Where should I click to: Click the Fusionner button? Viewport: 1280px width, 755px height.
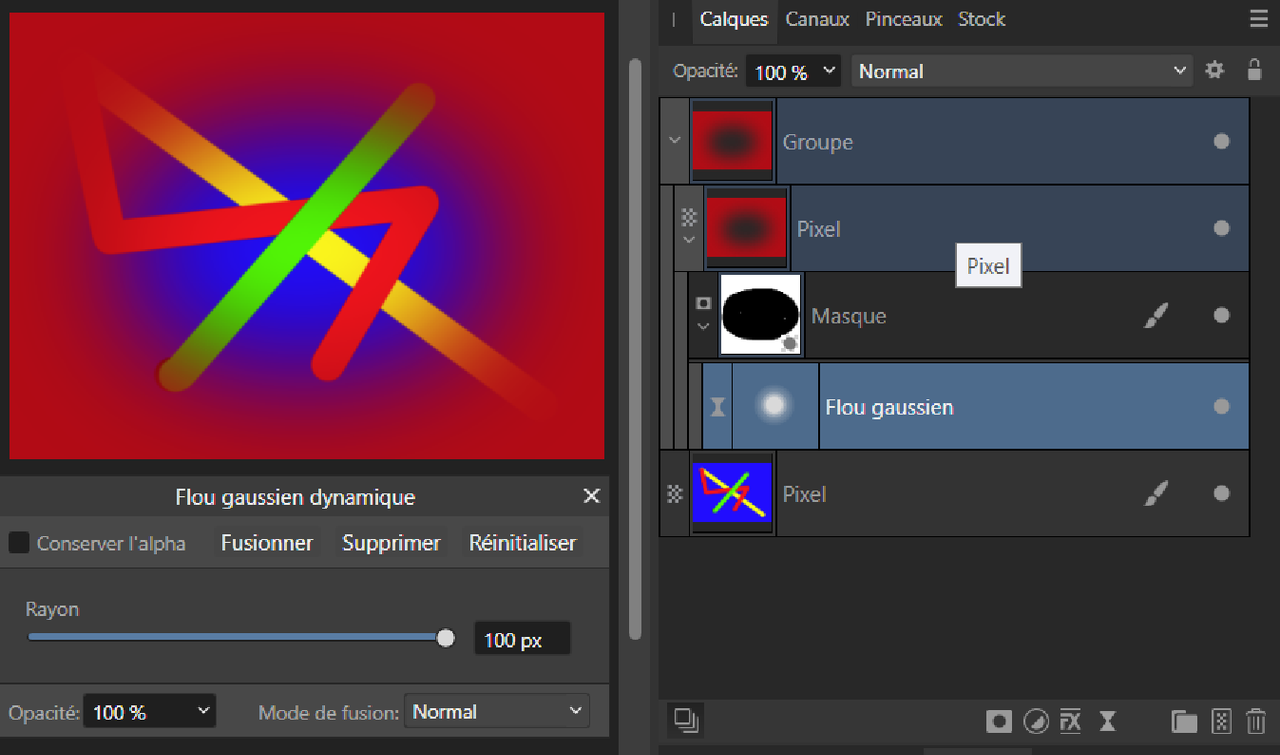pos(266,542)
